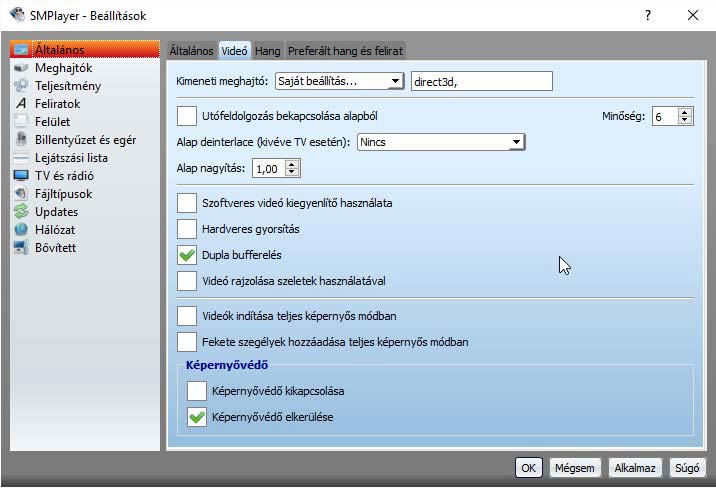Image resolution: width=716 pixels, height=488 pixels.
Task: Select Lejátszási lista category
Action: point(85,157)
